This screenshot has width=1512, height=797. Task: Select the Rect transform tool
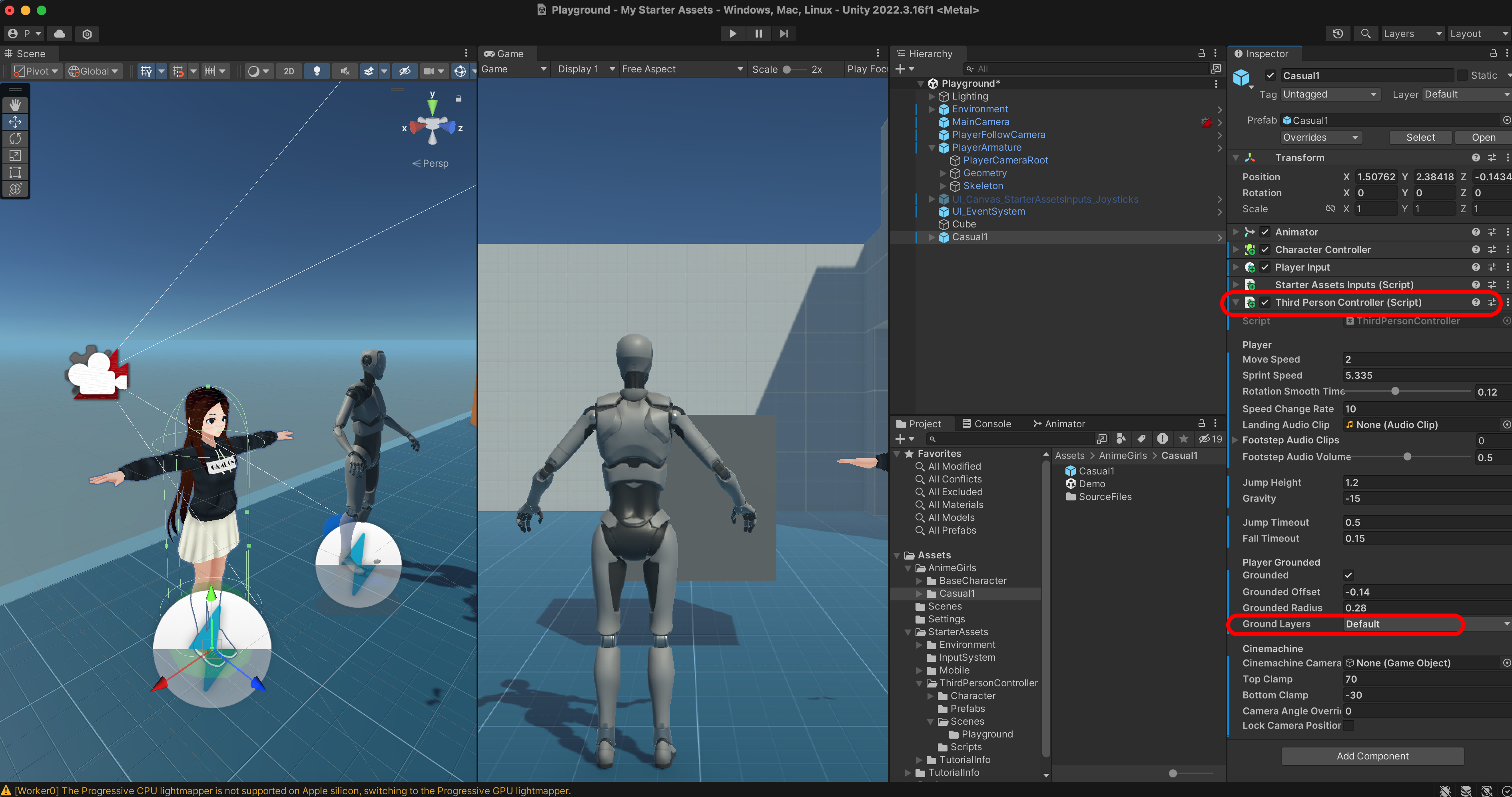pyautogui.click(x=15, y=173)
